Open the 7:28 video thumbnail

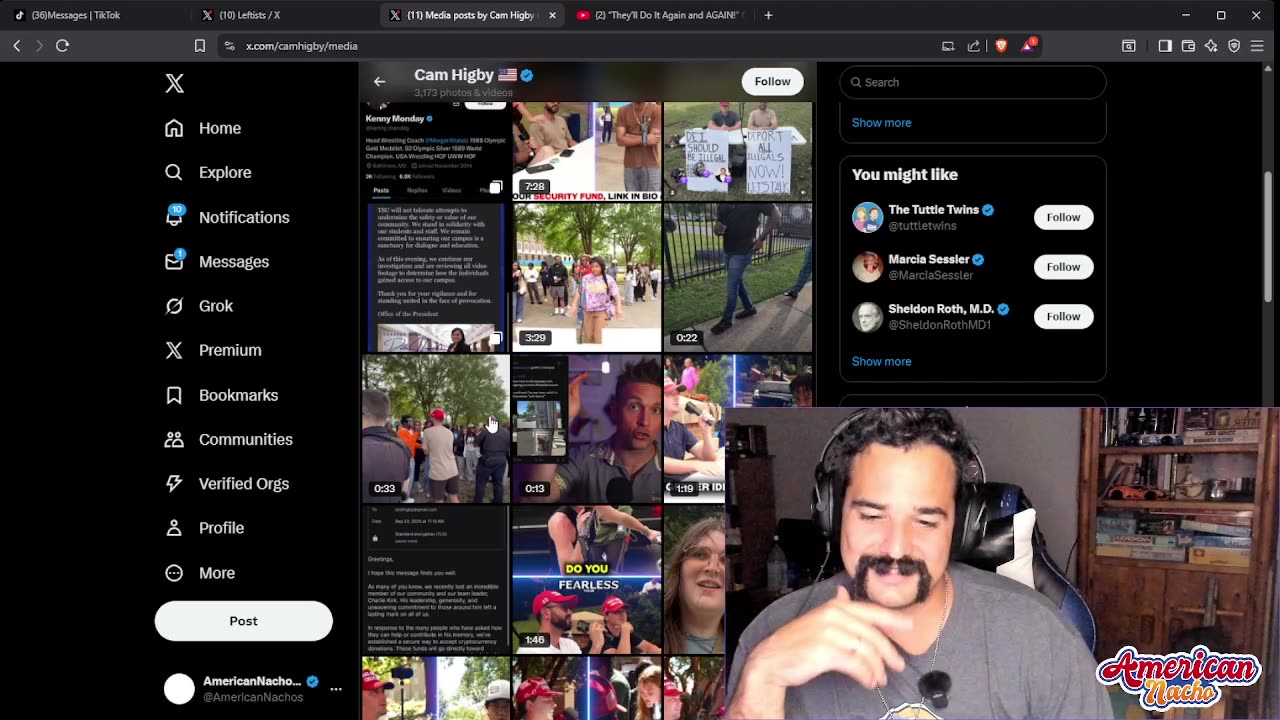(587, 150)
